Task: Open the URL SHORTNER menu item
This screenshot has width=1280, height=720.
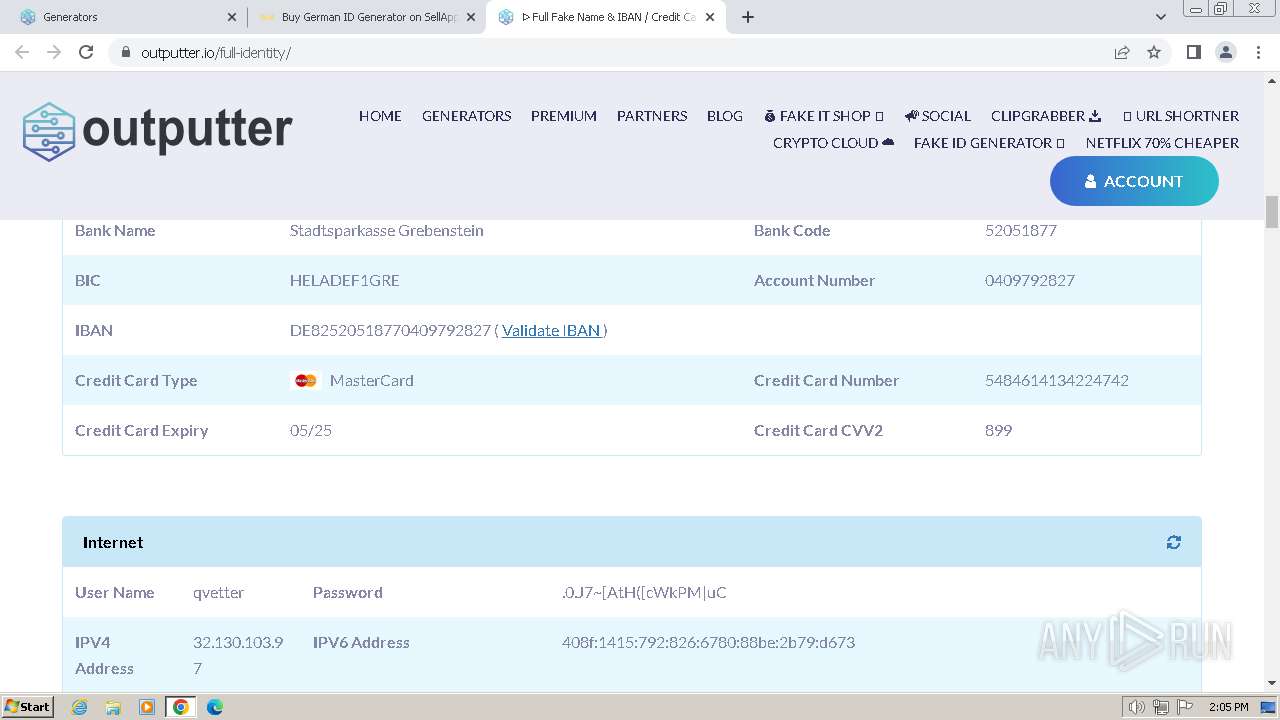Action: point(1181,116)
